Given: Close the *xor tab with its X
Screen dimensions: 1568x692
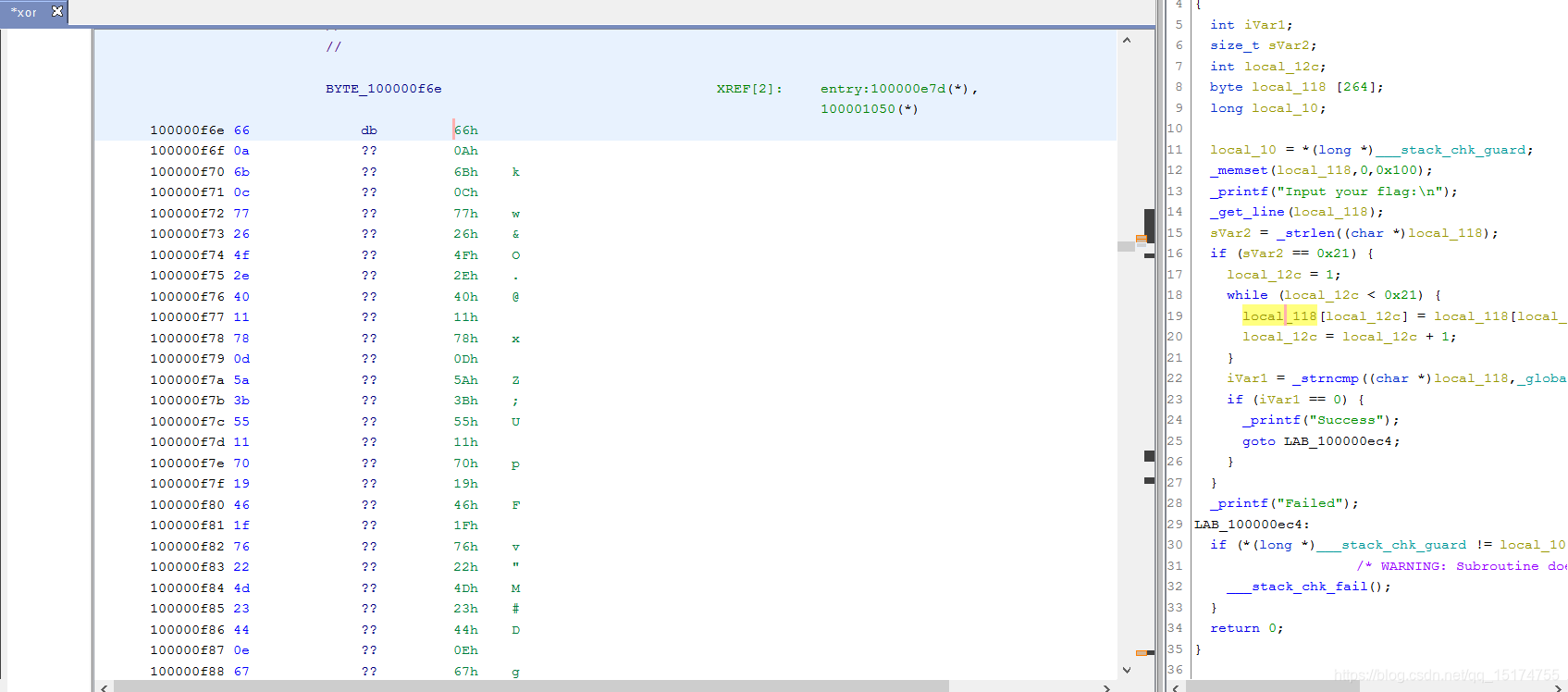Looking at the screenshot, I should tap(57, 11).
